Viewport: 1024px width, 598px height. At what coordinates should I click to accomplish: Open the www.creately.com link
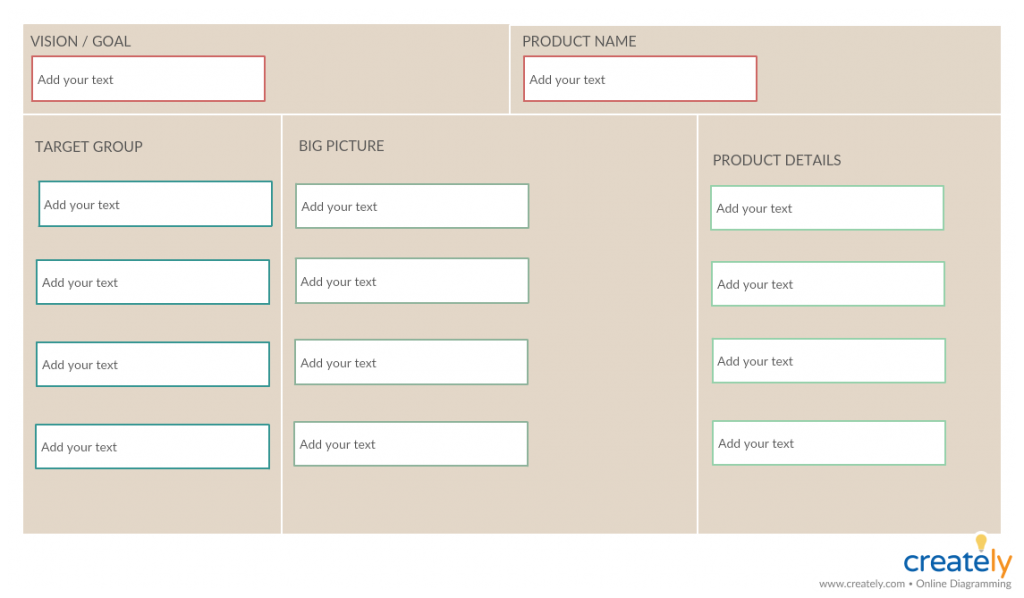pos(862,584)
